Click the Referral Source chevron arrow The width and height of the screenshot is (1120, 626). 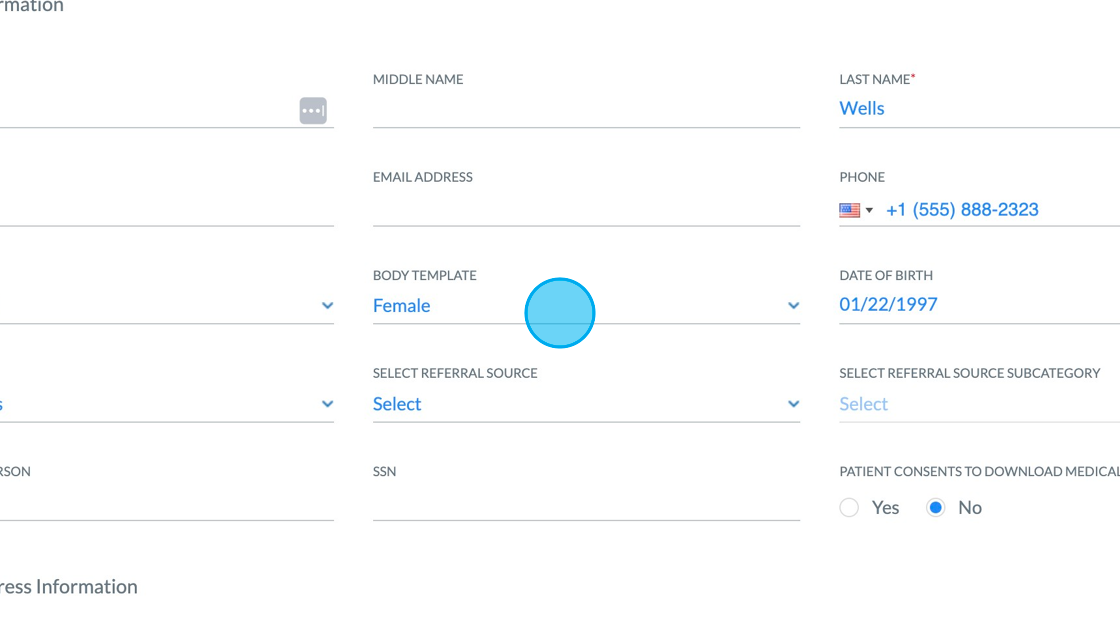[x=793, y=404]
